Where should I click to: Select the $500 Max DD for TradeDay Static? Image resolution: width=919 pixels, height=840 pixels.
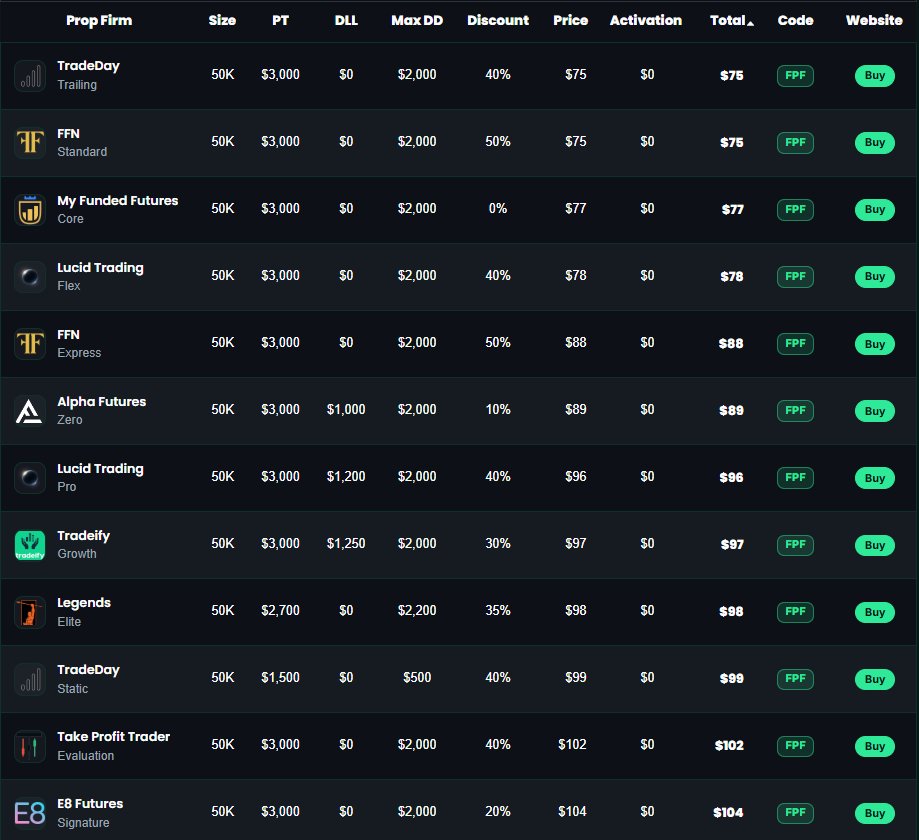pyautogui.click(x=417, y=678)
